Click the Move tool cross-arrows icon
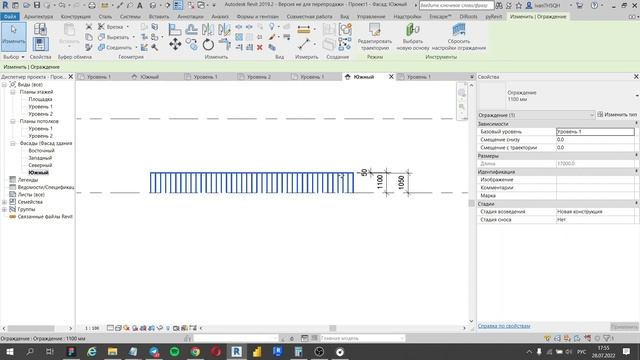The image size is (640, 360). (x=175, y=44)
